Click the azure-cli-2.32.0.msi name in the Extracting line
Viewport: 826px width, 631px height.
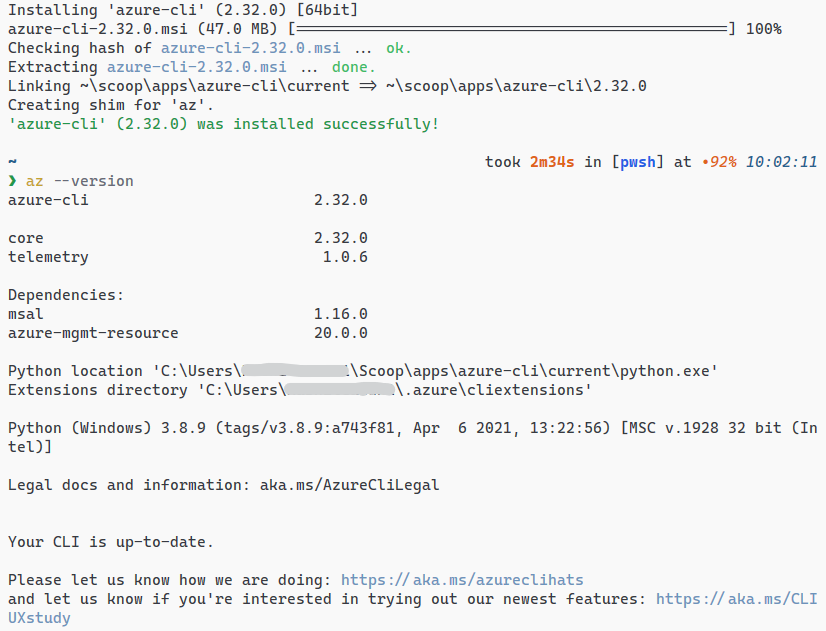[x=196, y=67]
